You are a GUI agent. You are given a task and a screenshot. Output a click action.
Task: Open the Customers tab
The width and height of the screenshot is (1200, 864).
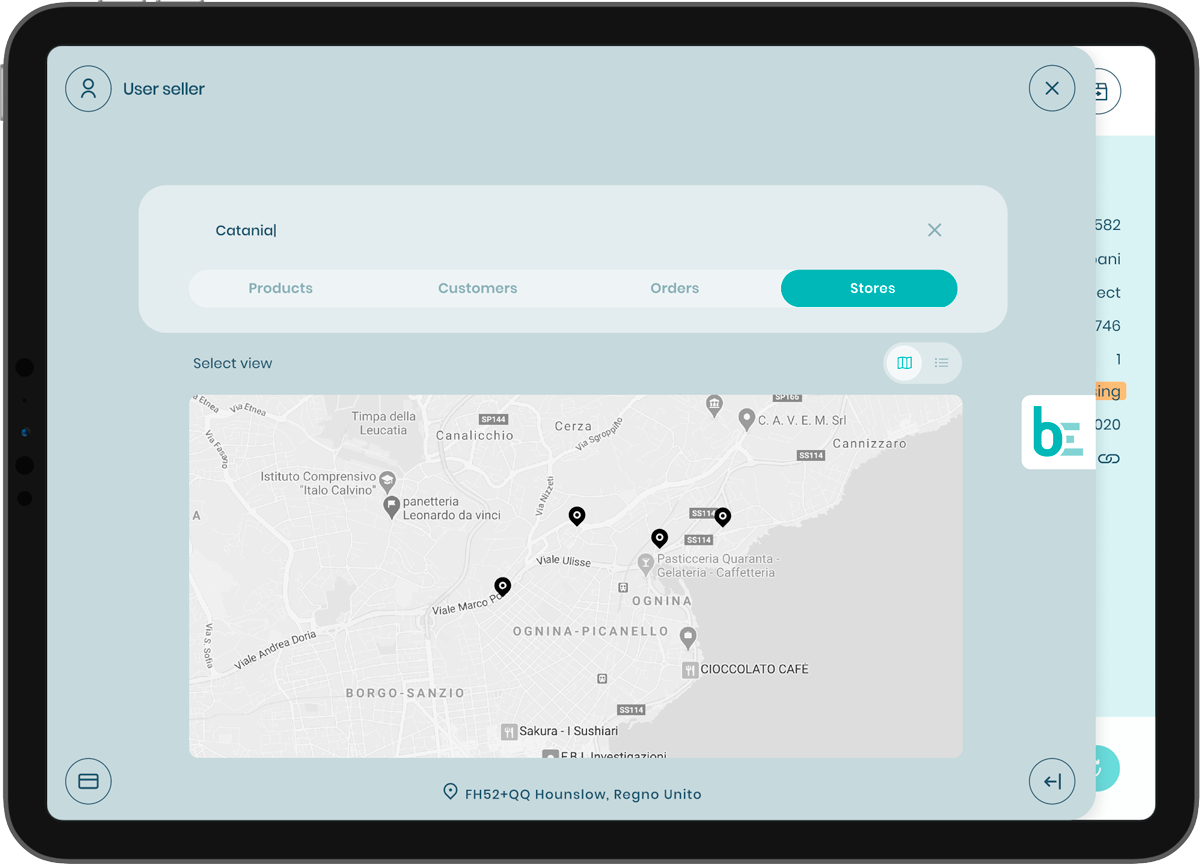pos(478,288)
